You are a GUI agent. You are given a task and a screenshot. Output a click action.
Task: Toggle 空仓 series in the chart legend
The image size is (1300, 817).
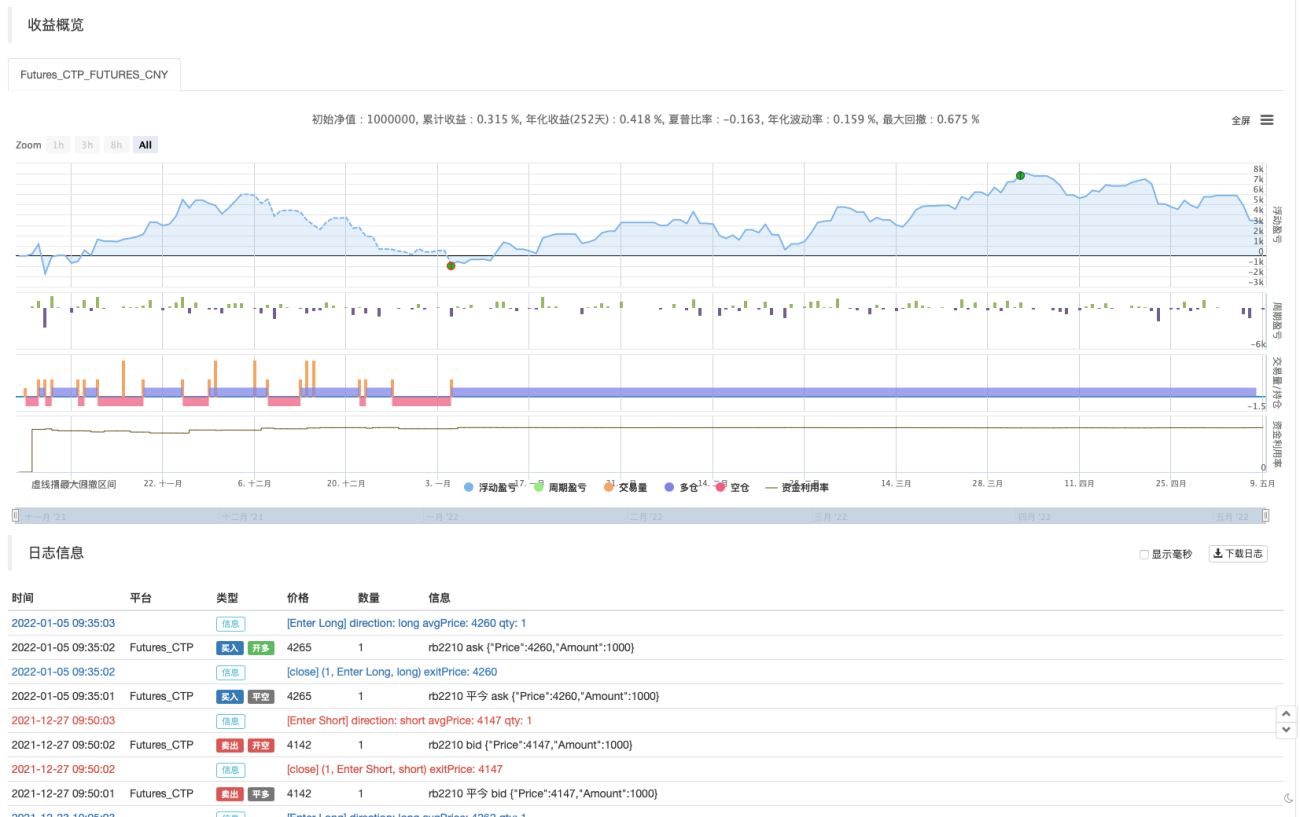click(732, 487)
